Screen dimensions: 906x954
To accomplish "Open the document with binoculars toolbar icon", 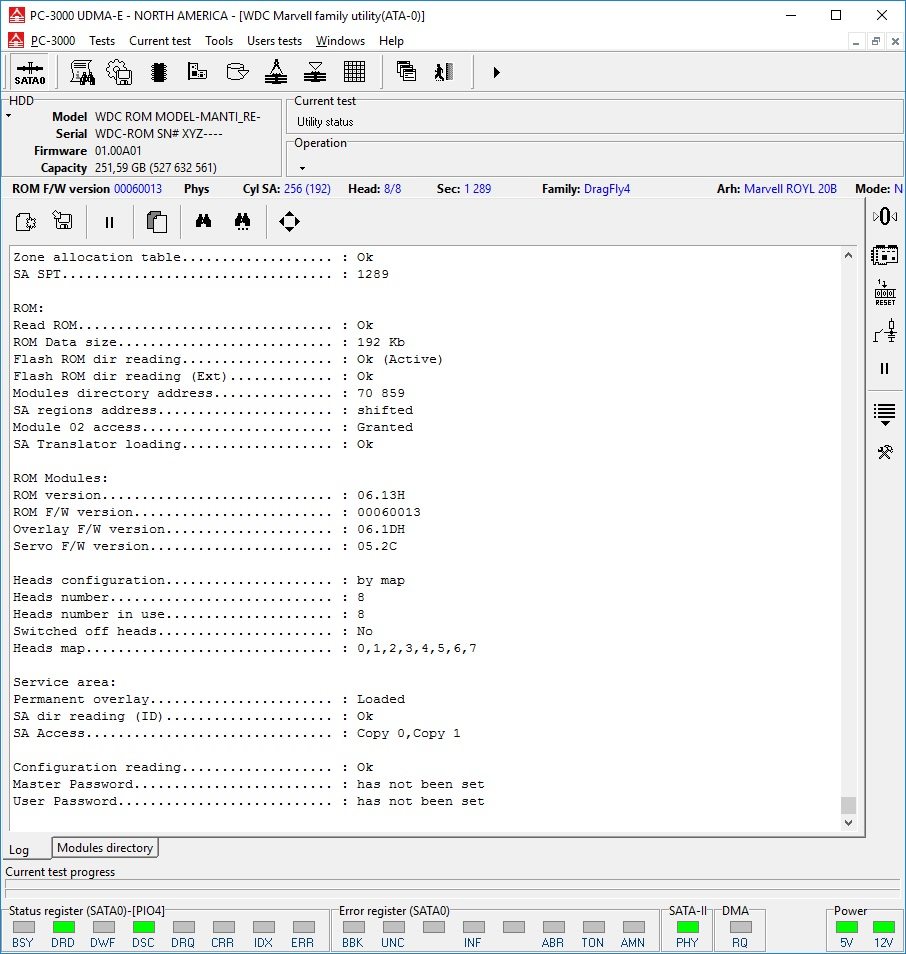I will 82,72.
